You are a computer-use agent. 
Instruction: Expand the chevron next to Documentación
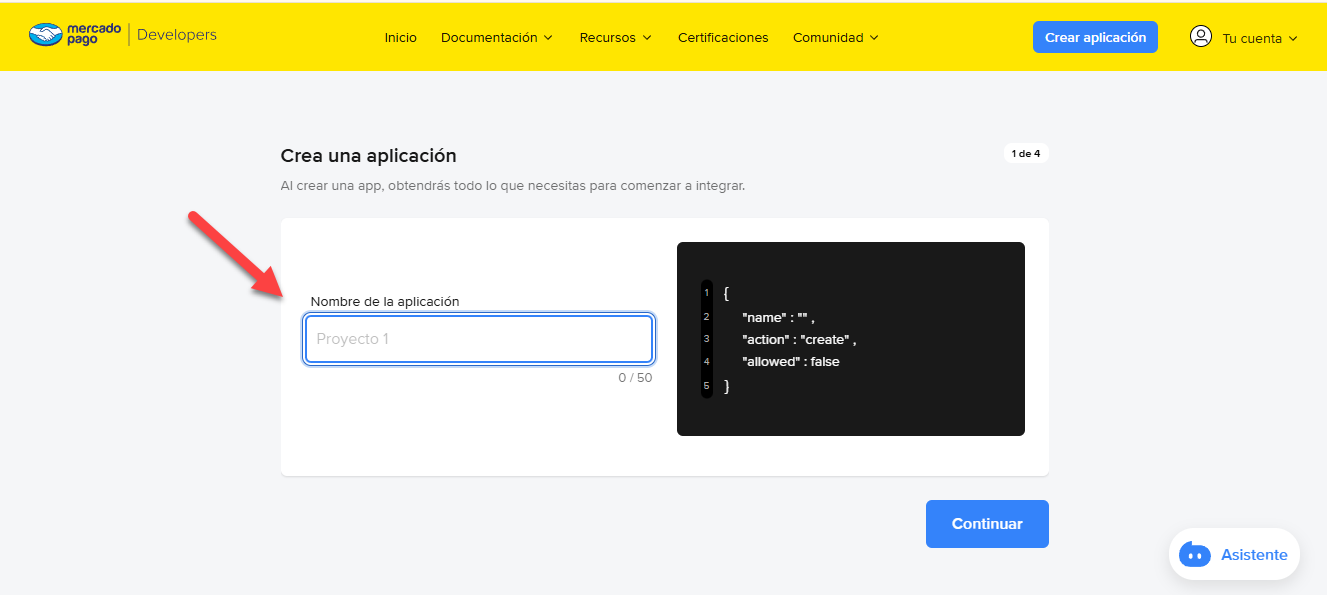pos(548,38)
